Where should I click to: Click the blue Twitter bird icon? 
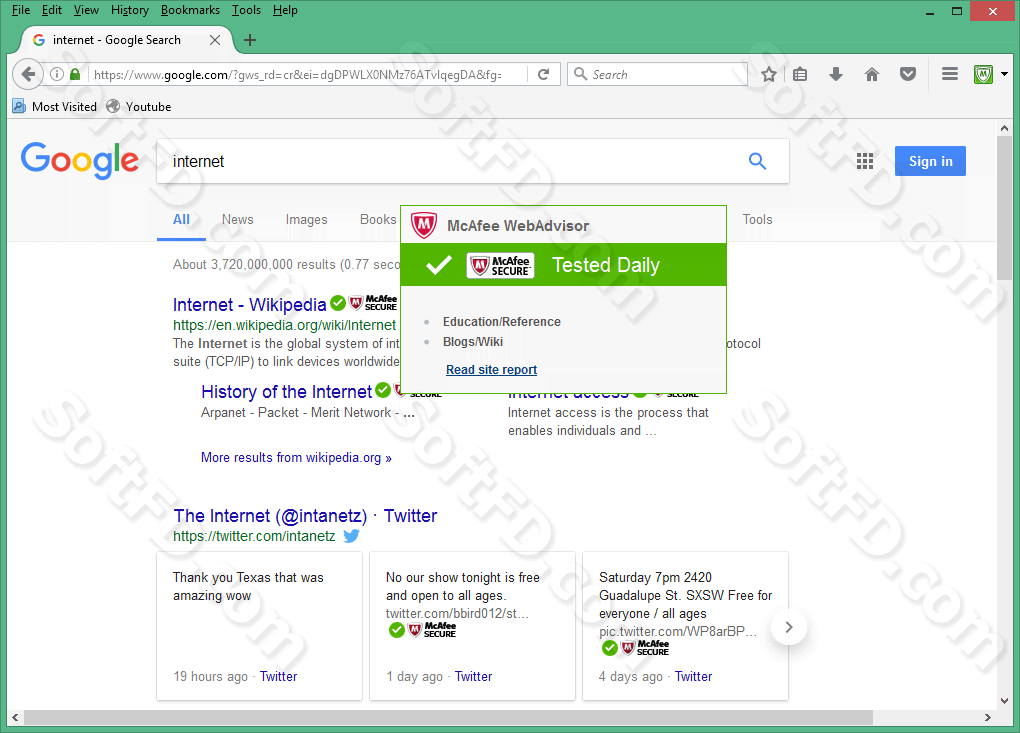click(x=351, y=536)
